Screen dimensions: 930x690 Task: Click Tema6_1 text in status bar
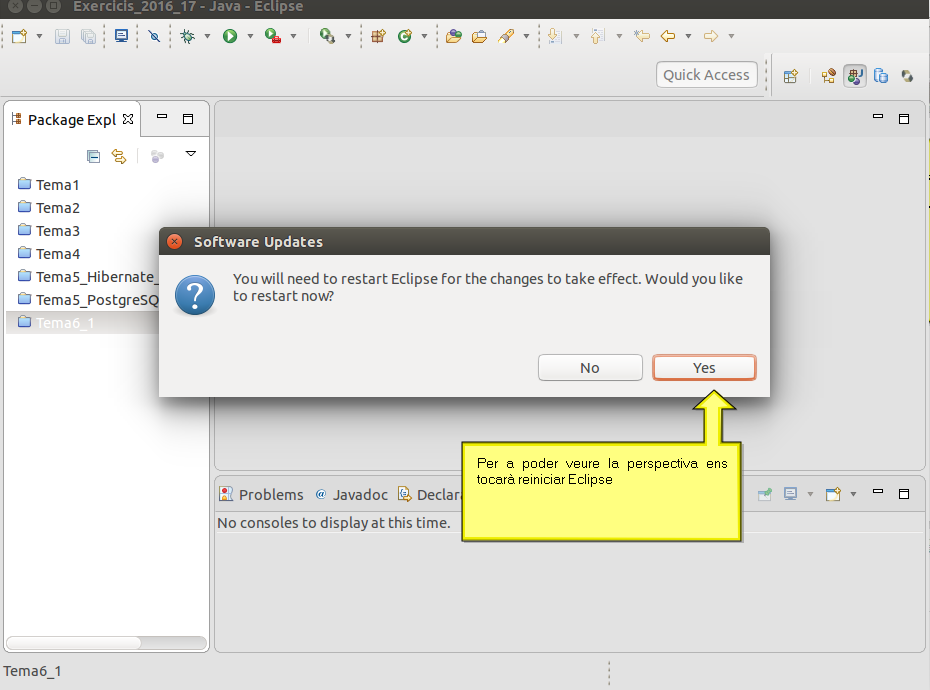point(32,671)
